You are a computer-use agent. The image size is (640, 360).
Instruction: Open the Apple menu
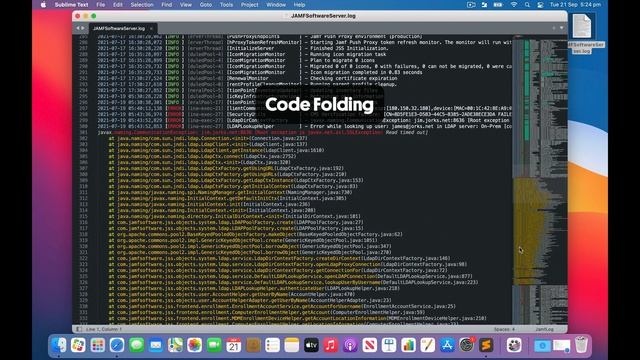click(43, 5)
